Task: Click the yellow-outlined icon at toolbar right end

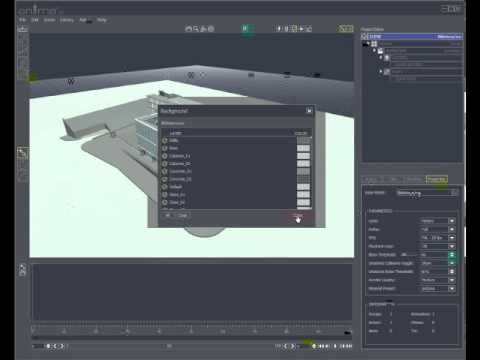Action: click(345, 29)
